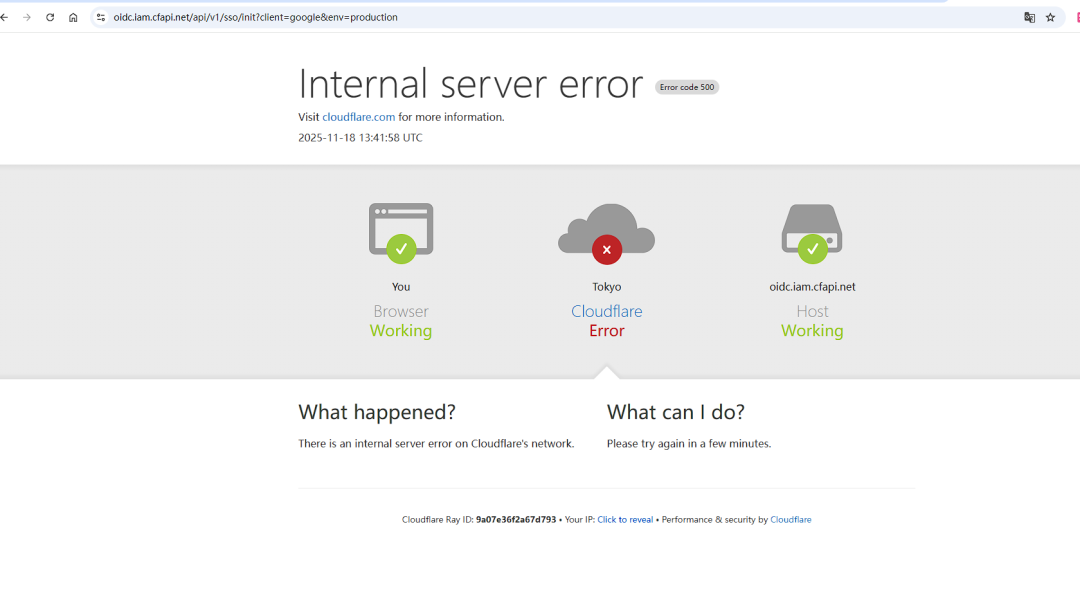Click the host server icon with checkmark
The height and width of the screenshot is (601, 1080).
tap(812, 233)
